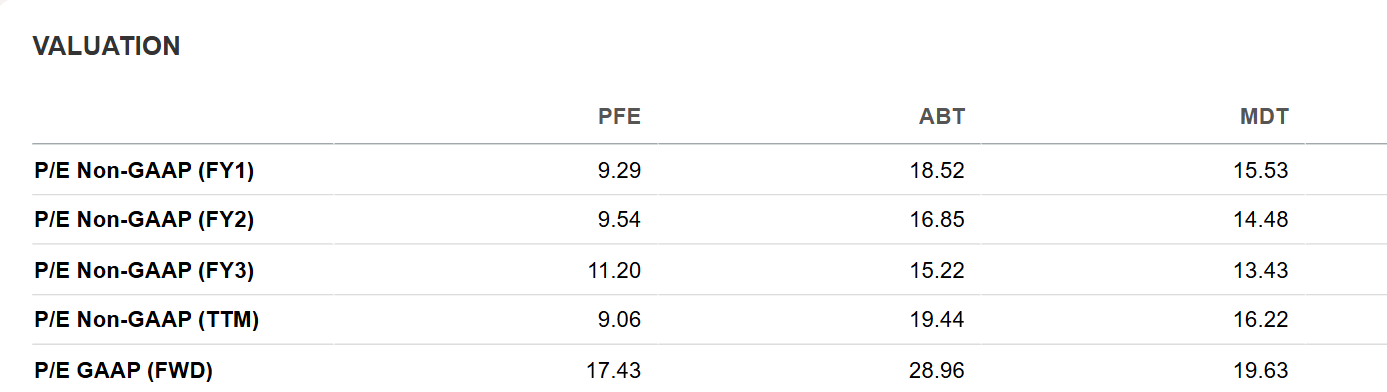Select PFE FY1 value 9.29
The image size is (1387, 392).
619,171
